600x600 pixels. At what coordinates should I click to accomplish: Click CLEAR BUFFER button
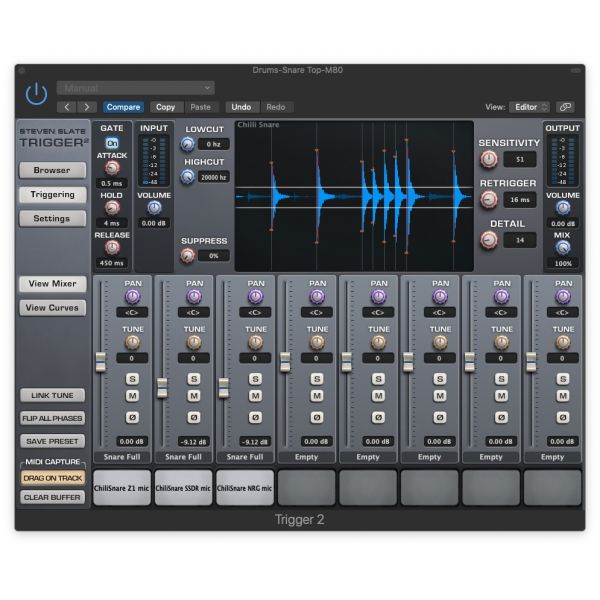pyautogui.click(x=52, y=497)
